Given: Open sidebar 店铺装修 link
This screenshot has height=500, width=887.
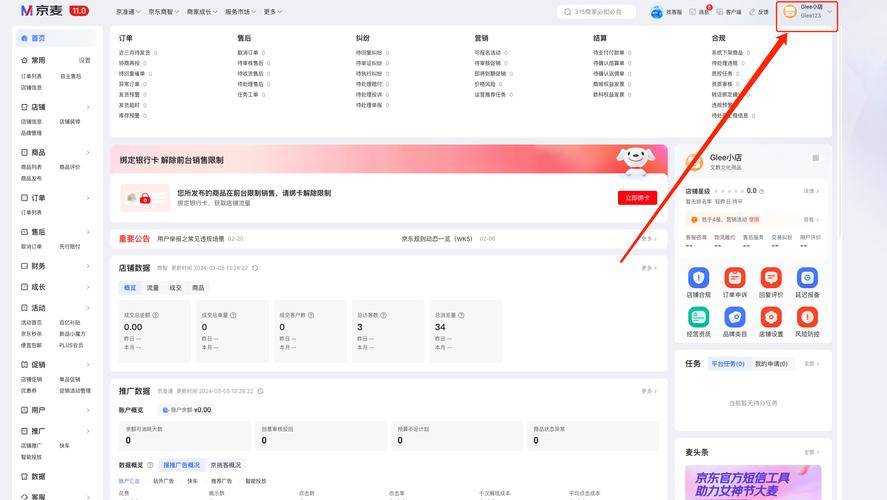Looking at the screenshot, I should pyautogui.click(x=70, y=122).
